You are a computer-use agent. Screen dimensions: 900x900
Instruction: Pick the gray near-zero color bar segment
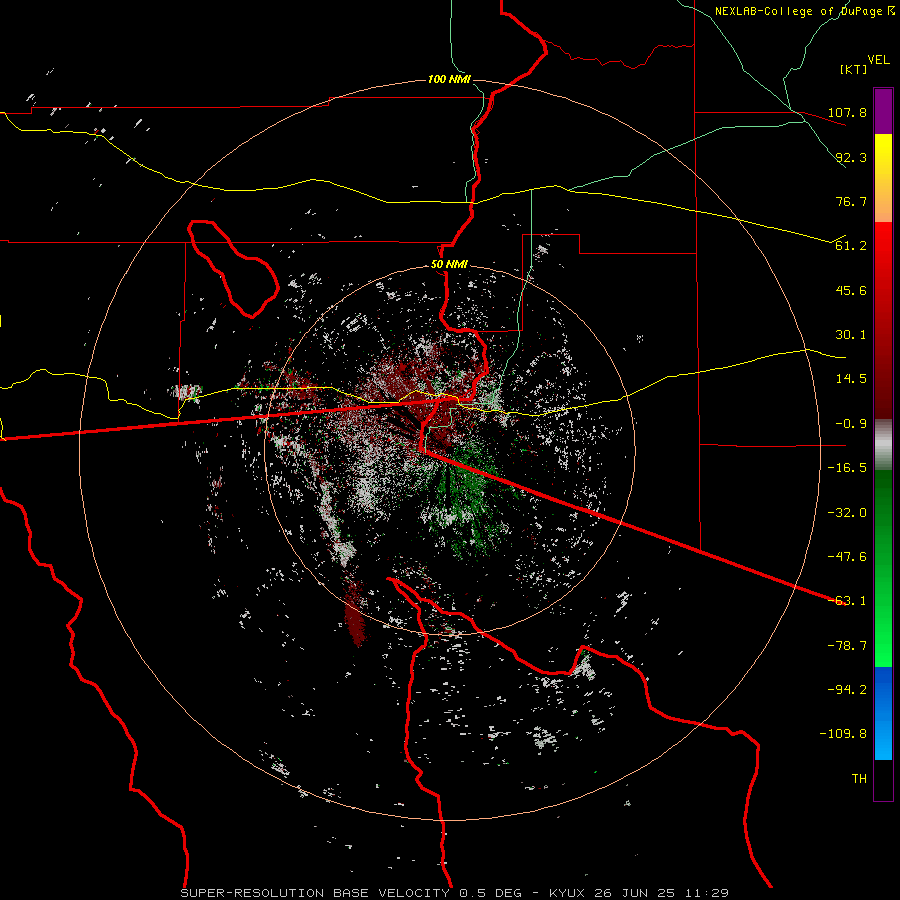883,445
